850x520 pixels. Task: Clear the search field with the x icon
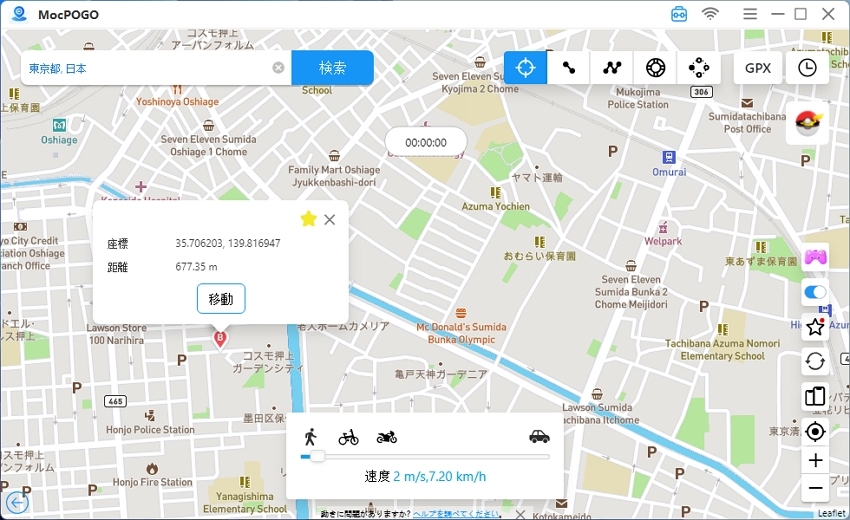[x=278, y=68]
